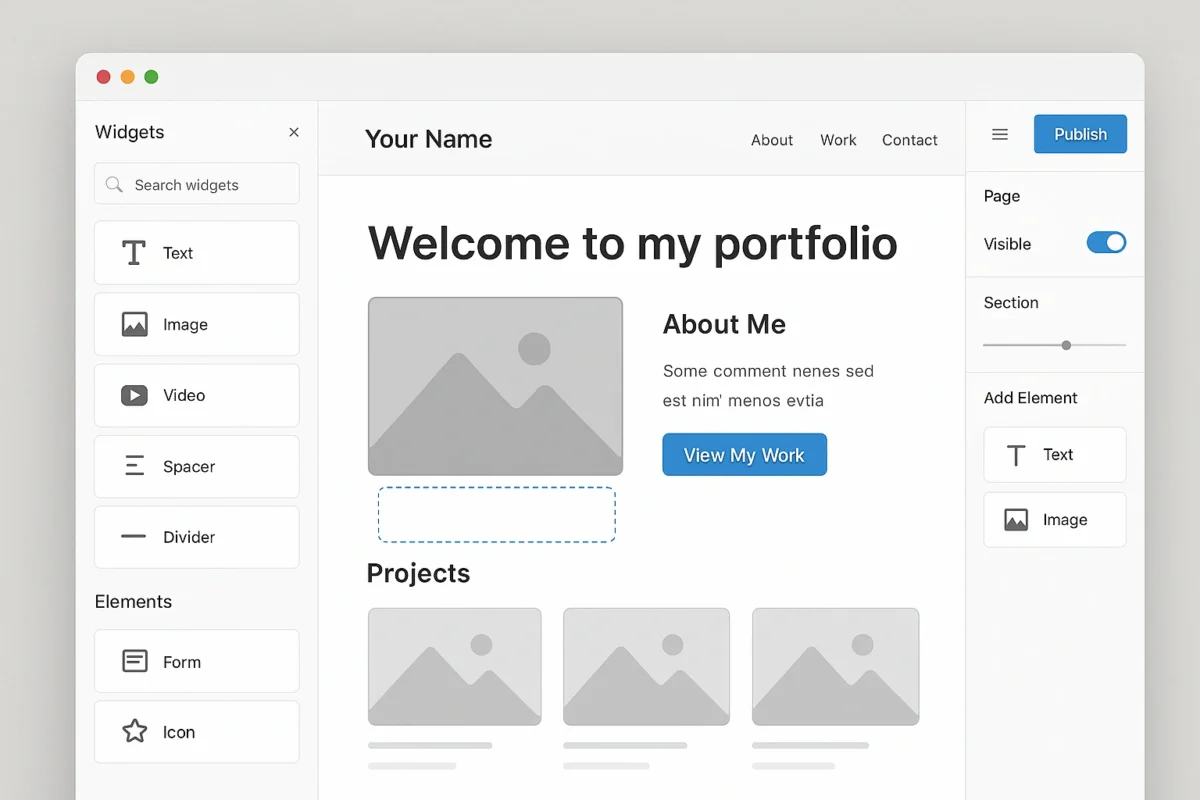Open the hamburger menu beside Publish
The width and height of the screenshot is (1200, 800).
click(999, 133)
